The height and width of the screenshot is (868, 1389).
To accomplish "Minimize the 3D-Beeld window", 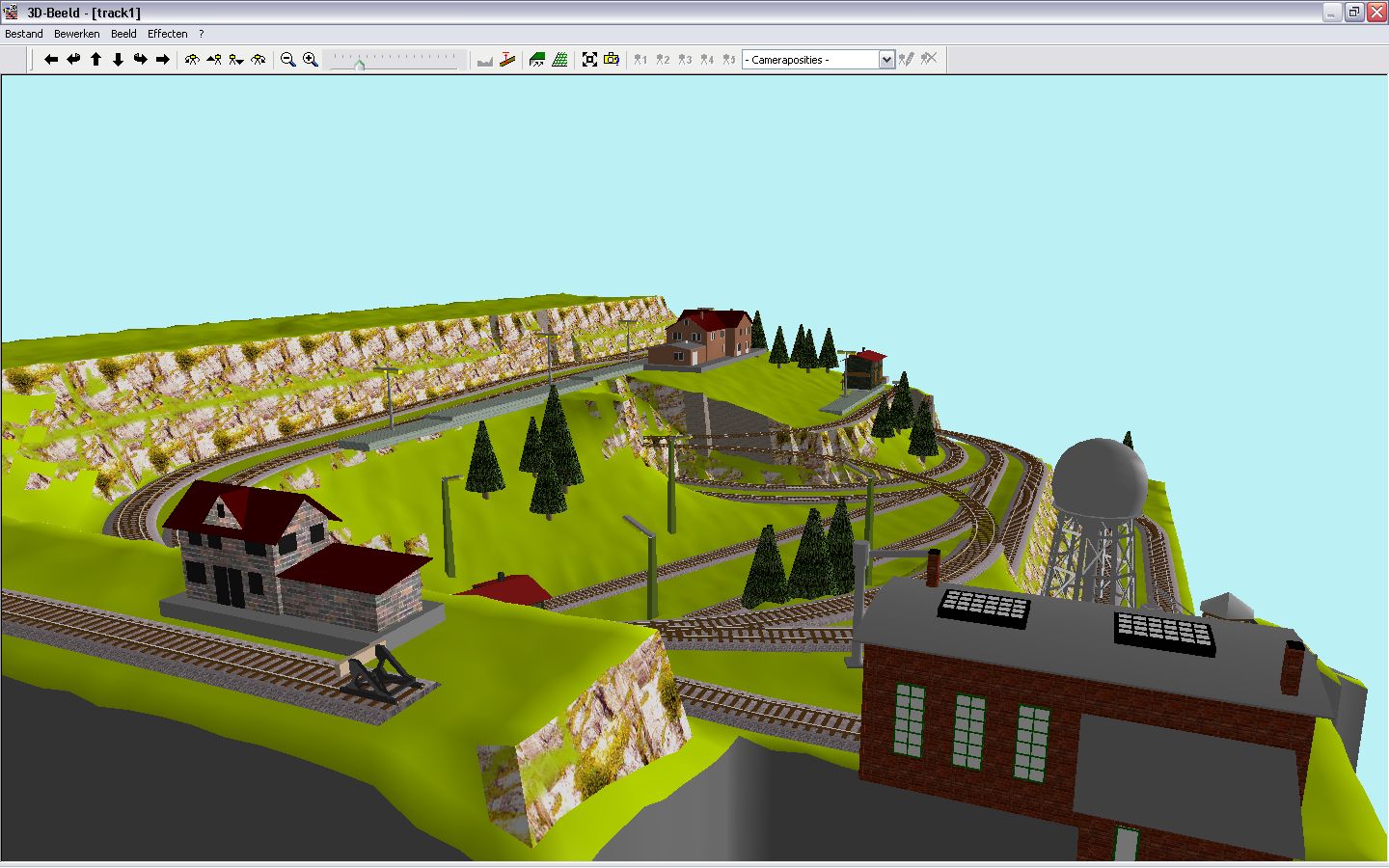I will (1332, 13).
